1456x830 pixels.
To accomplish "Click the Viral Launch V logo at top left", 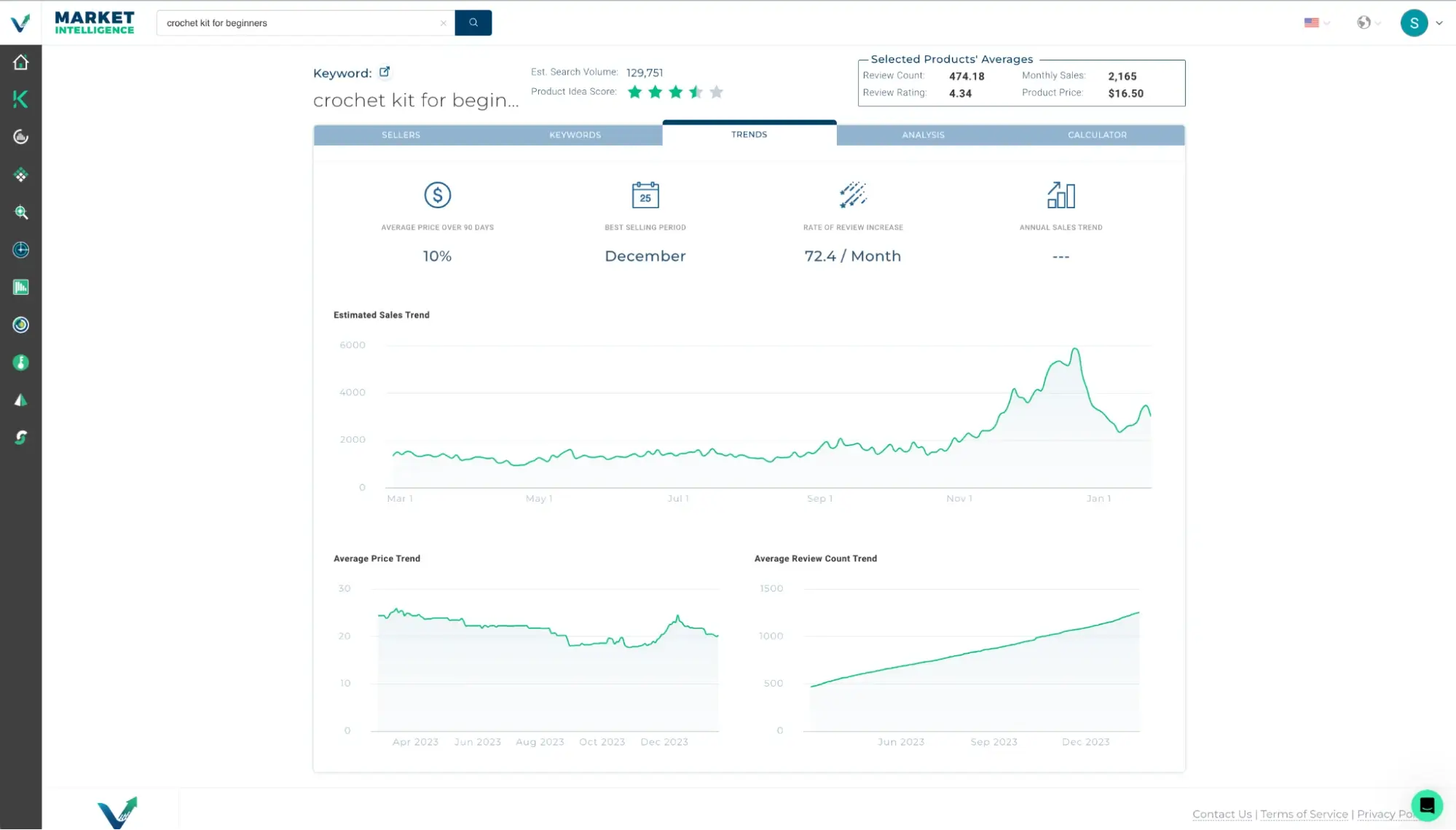I will point(20,23).
